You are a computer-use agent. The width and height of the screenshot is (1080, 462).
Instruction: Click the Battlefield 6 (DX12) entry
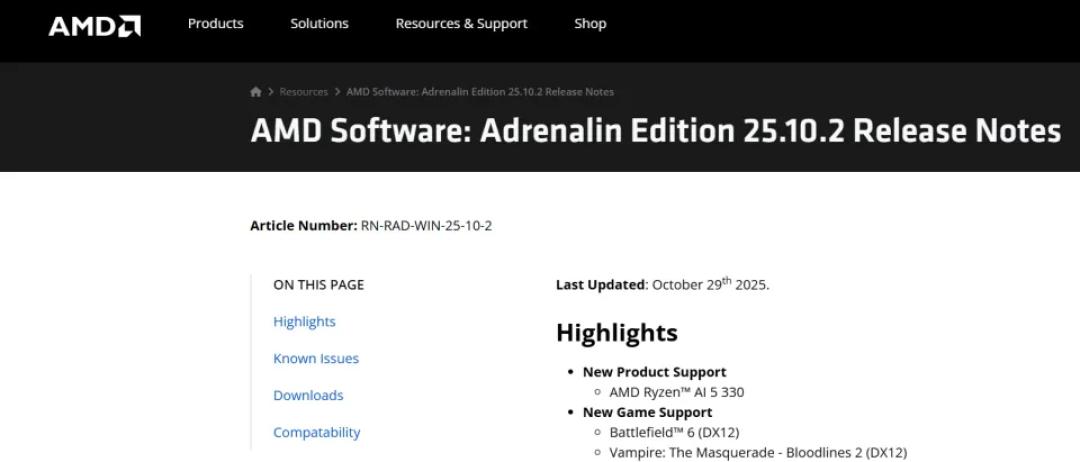click(674, 432)
